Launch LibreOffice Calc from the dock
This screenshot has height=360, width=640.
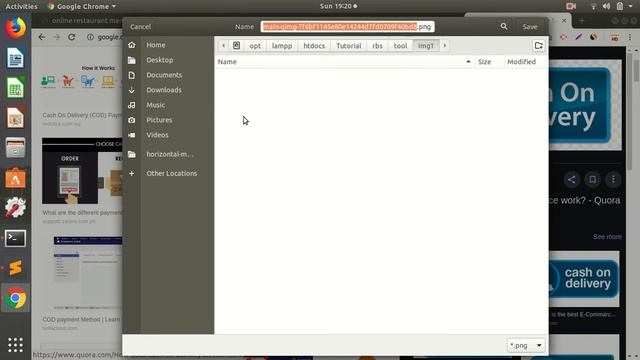pyautogui.click(x=16, y=87)
